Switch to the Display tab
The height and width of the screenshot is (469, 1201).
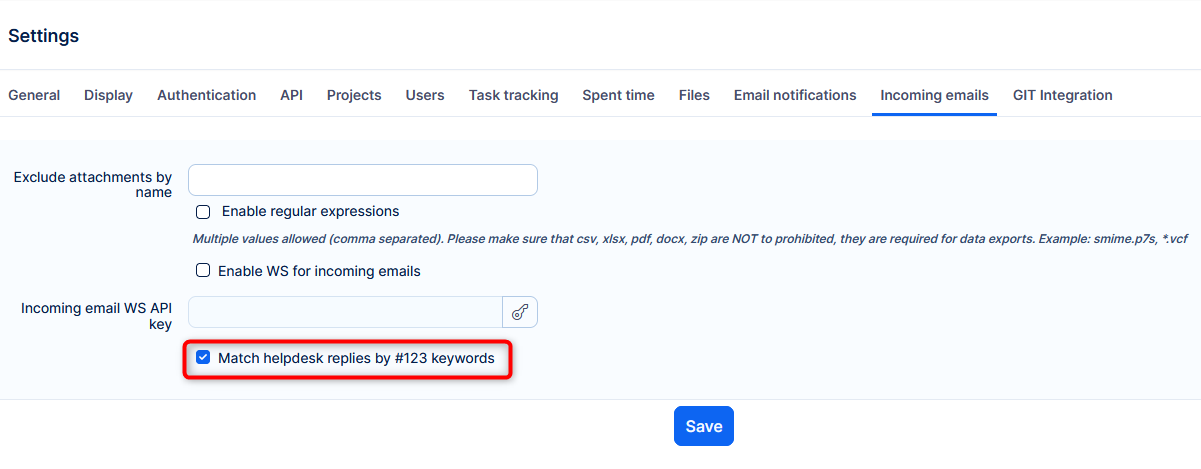tap(108, 95)
